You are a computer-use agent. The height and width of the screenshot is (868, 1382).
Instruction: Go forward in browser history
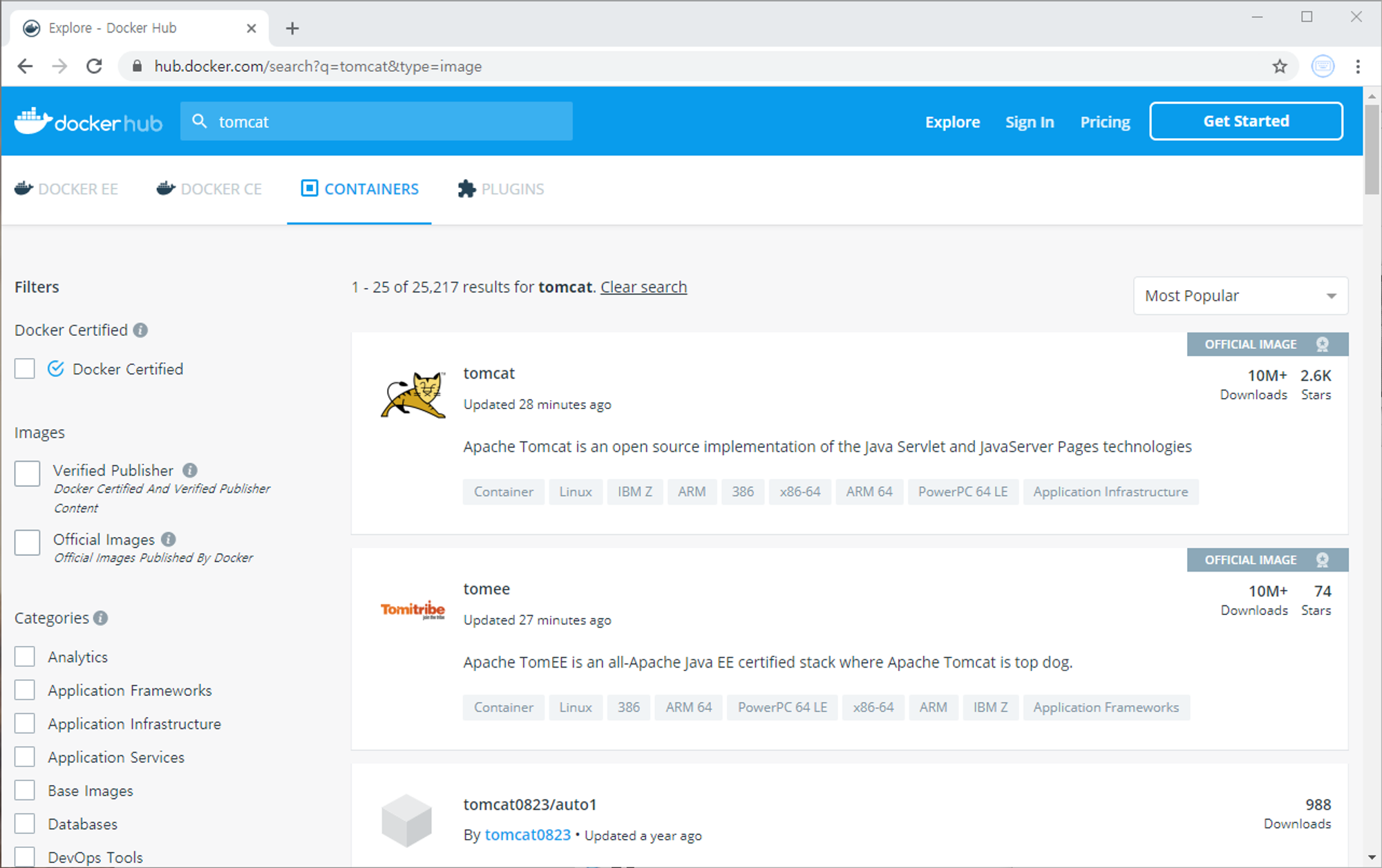pos(60,66)
